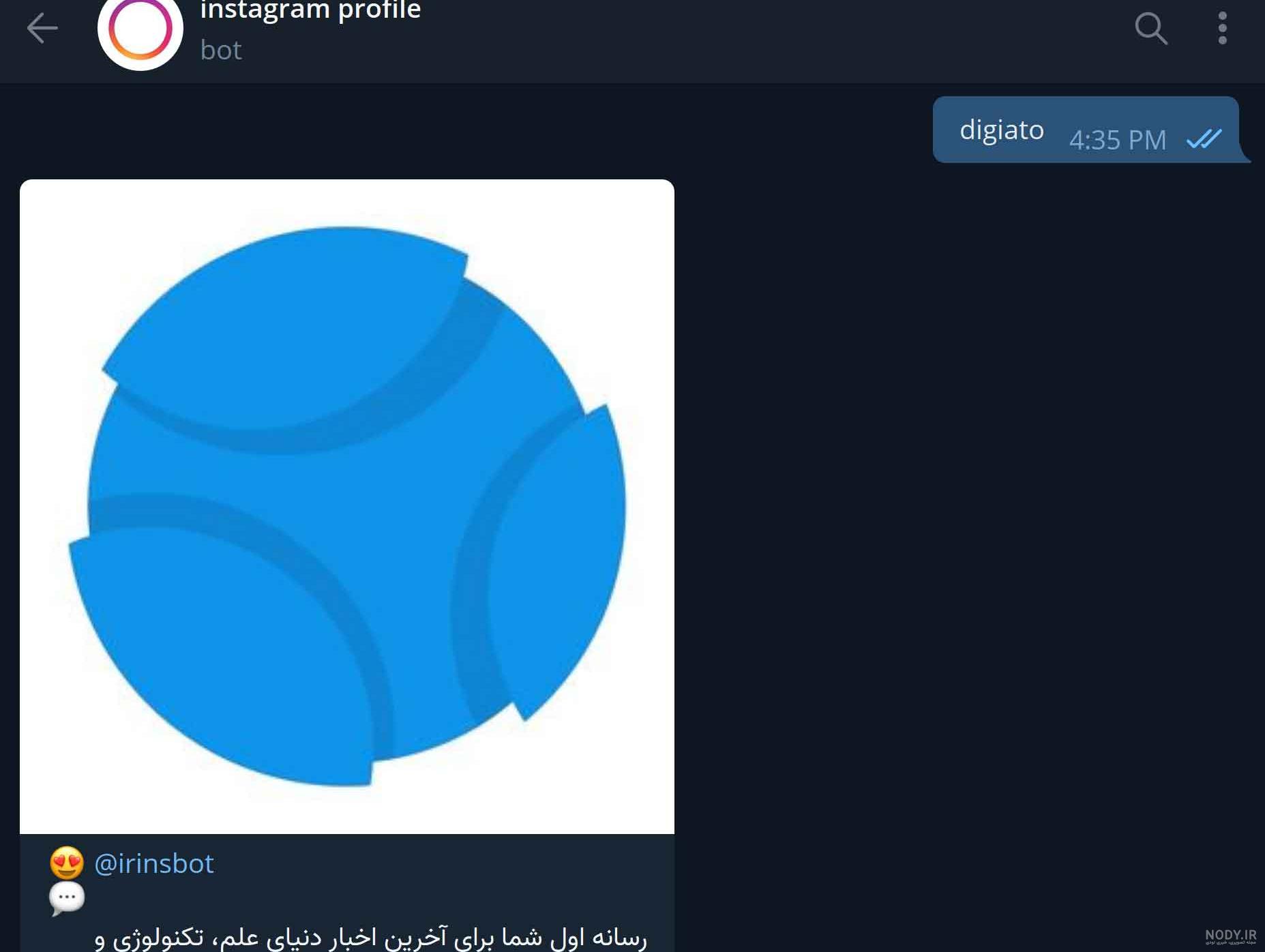This screenshot has height=952, width=1265.
Task: Click the double-check read receipt icon
Action: (x=1204, y=138)
